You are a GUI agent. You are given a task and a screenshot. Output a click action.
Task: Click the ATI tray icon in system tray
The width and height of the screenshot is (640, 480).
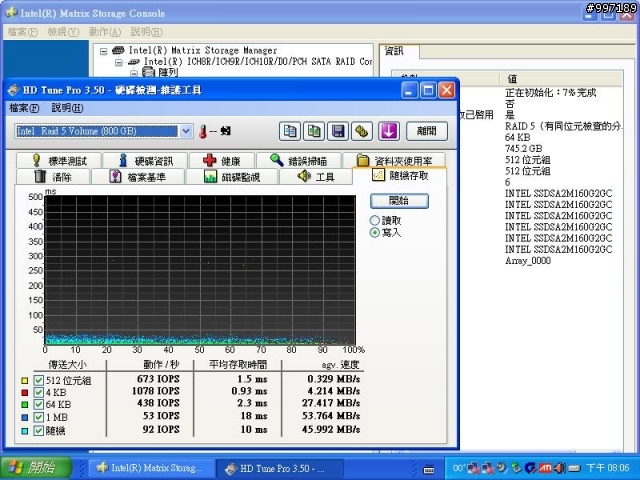(546, 468)
